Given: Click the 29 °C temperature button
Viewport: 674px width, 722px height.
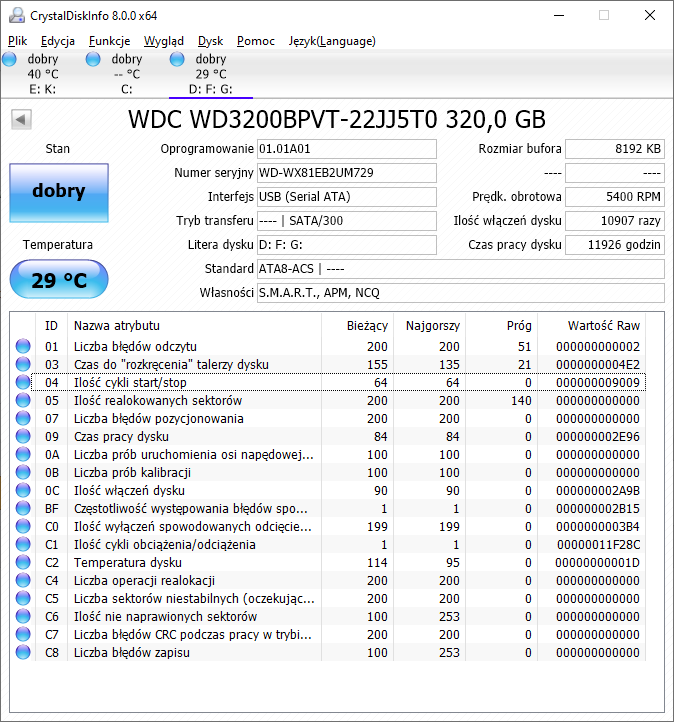Looking at the screenshot, I should coord(59,279).
